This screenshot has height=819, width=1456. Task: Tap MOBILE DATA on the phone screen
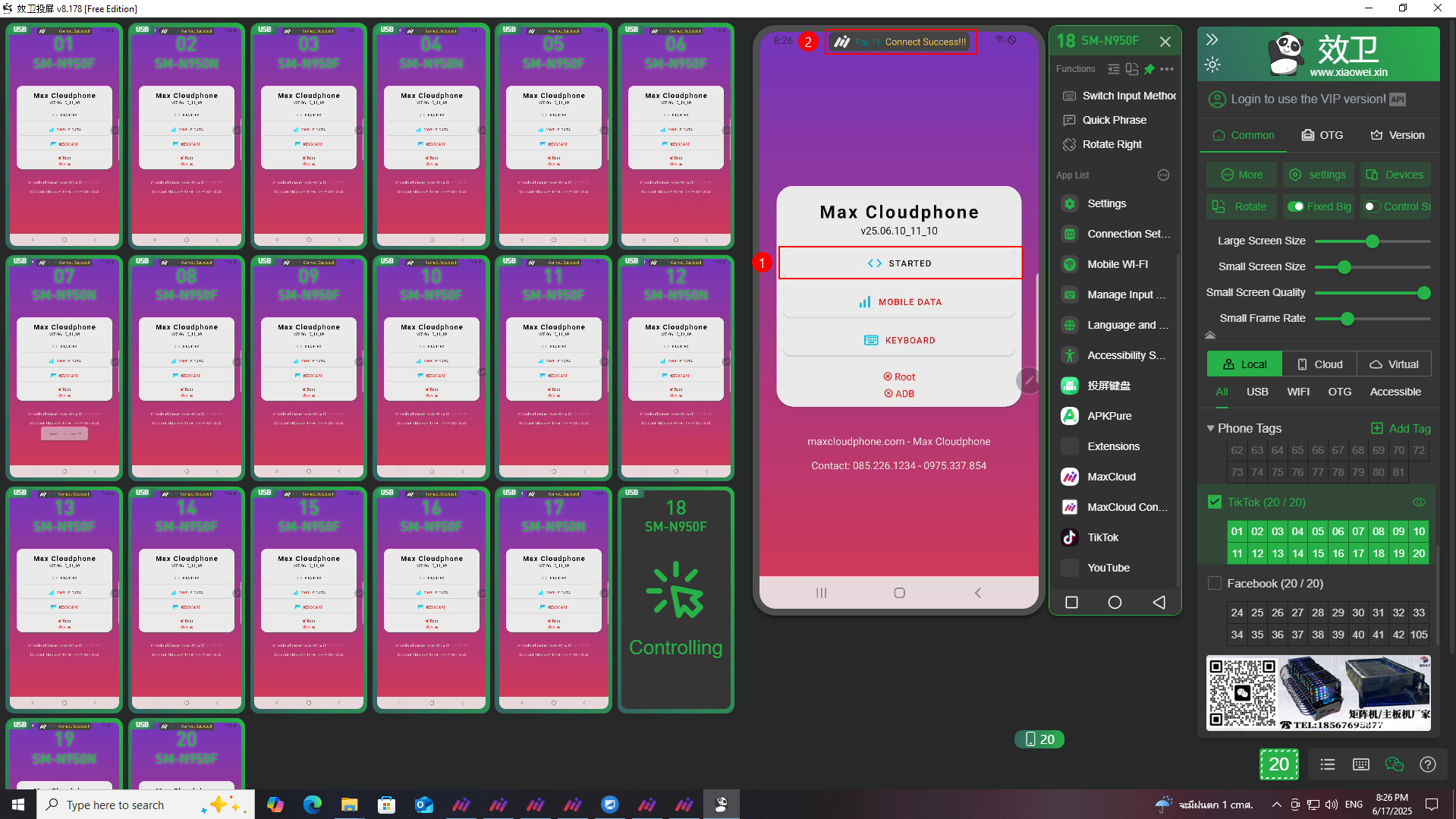(899, 302)
